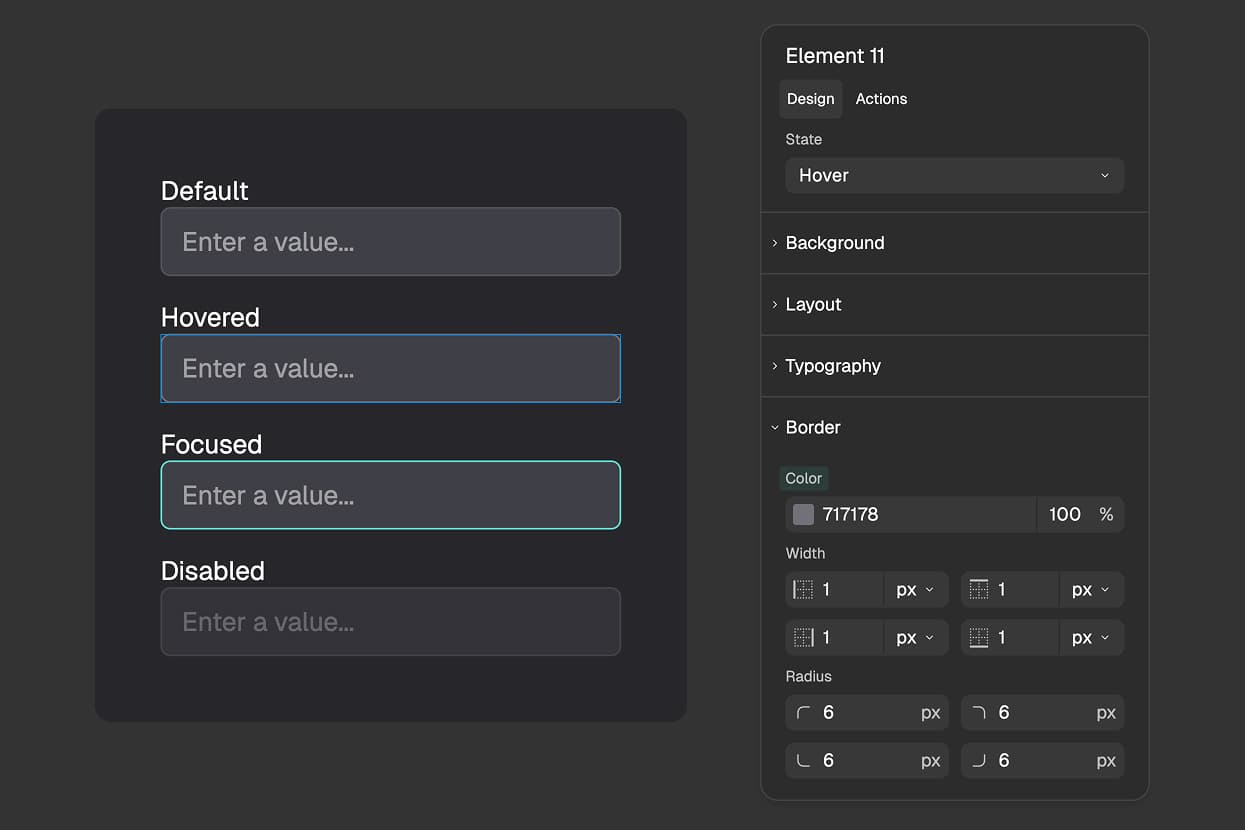Viewport: 1245px width, 830px height.
Task: Click the top-left radius corner icon
Action: 801,712
